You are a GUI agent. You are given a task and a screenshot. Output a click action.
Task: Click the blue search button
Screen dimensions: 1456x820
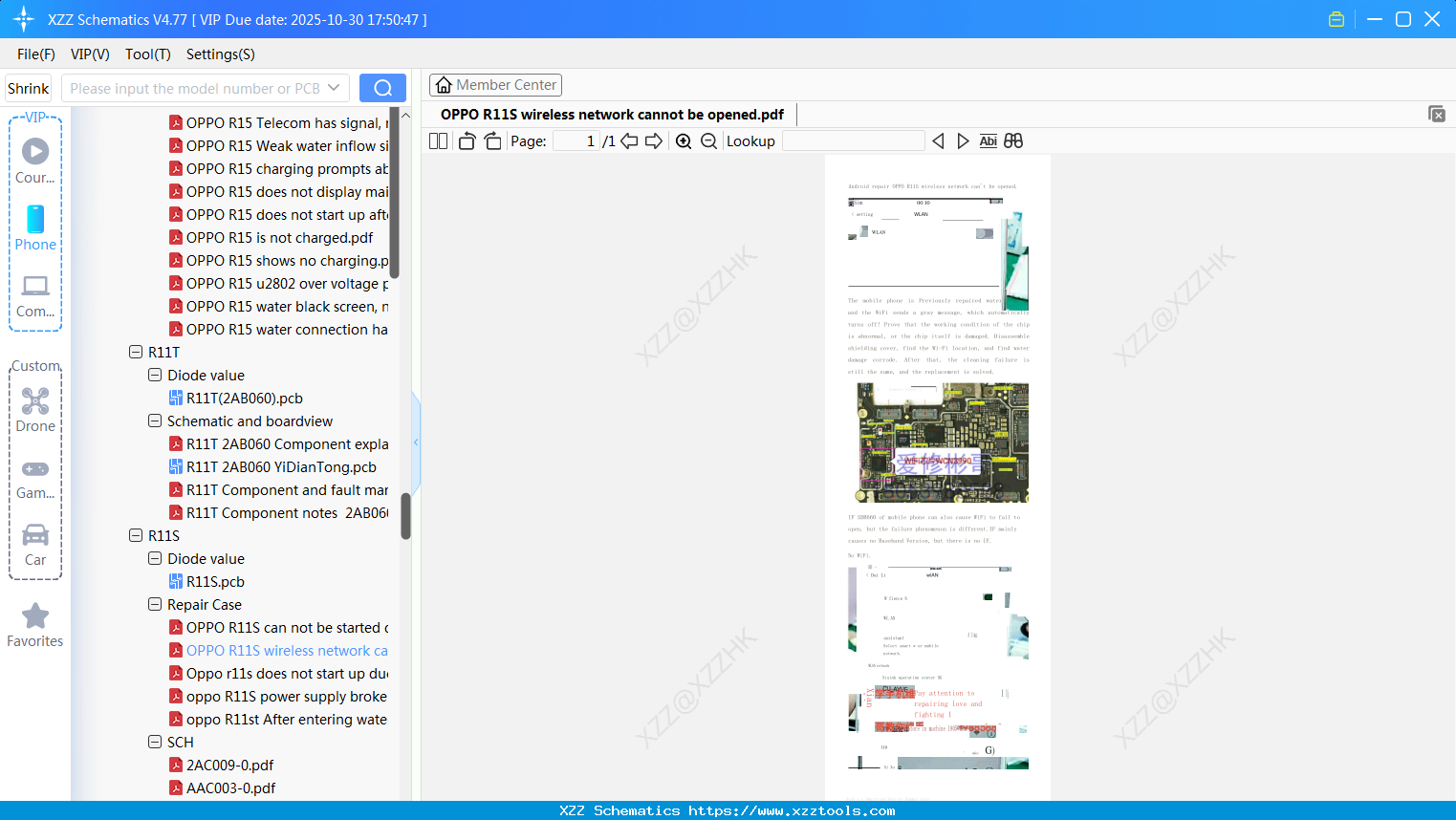[382, 88]
